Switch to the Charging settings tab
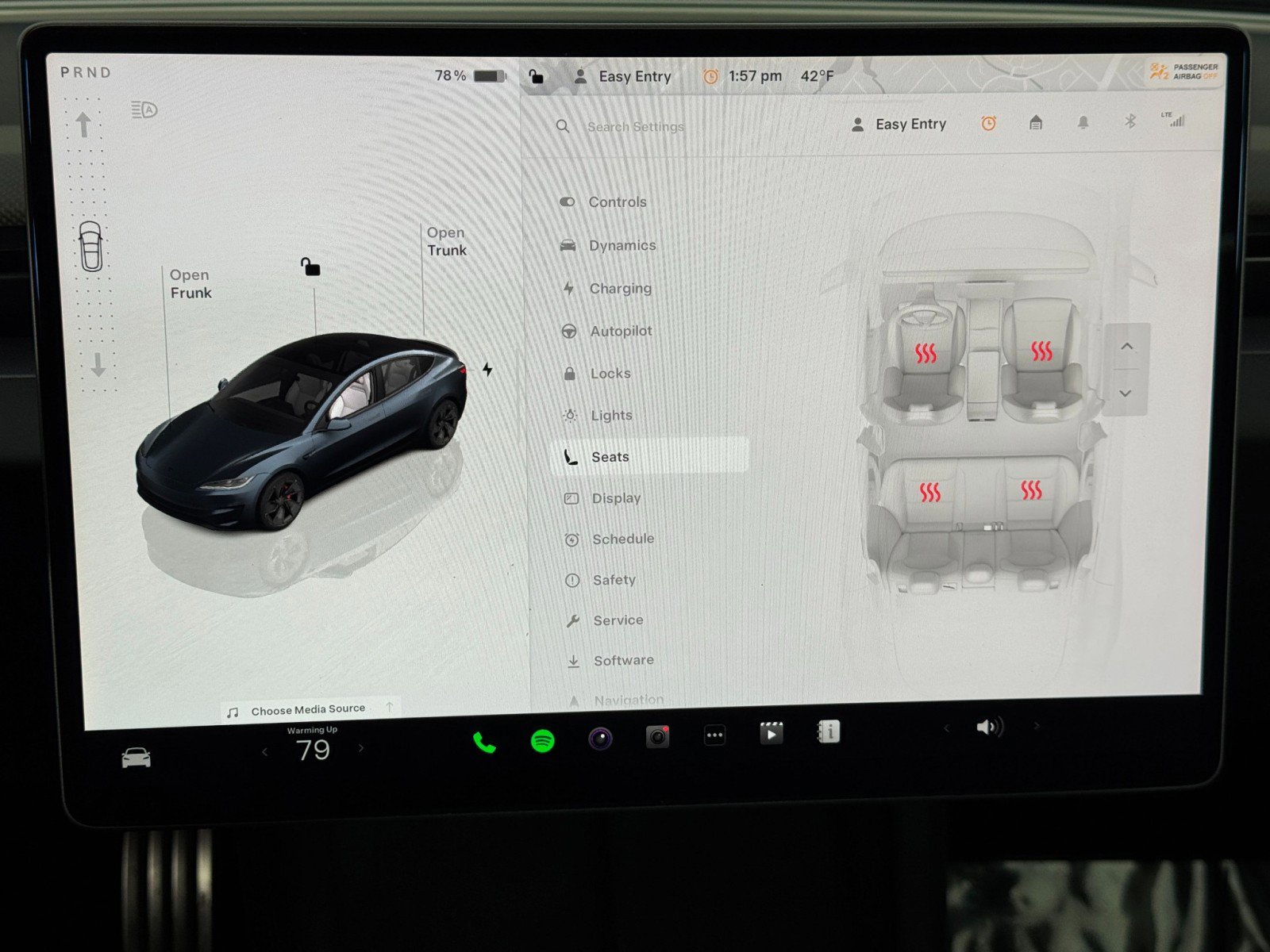The width and height of the screenshot is (1270, 952). [x=621, y=288]
